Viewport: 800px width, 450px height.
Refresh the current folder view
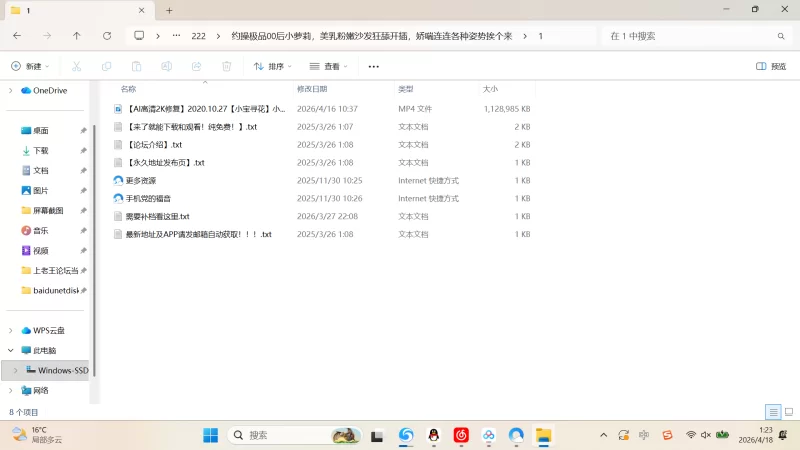click(107, 35)
